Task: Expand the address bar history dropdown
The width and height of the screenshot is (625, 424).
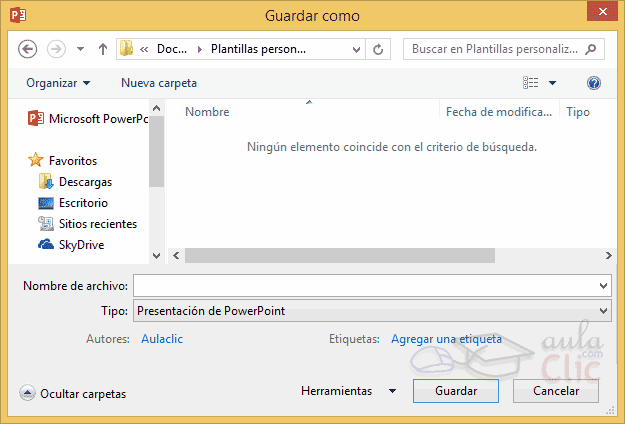Action: (x=356, y=49)
